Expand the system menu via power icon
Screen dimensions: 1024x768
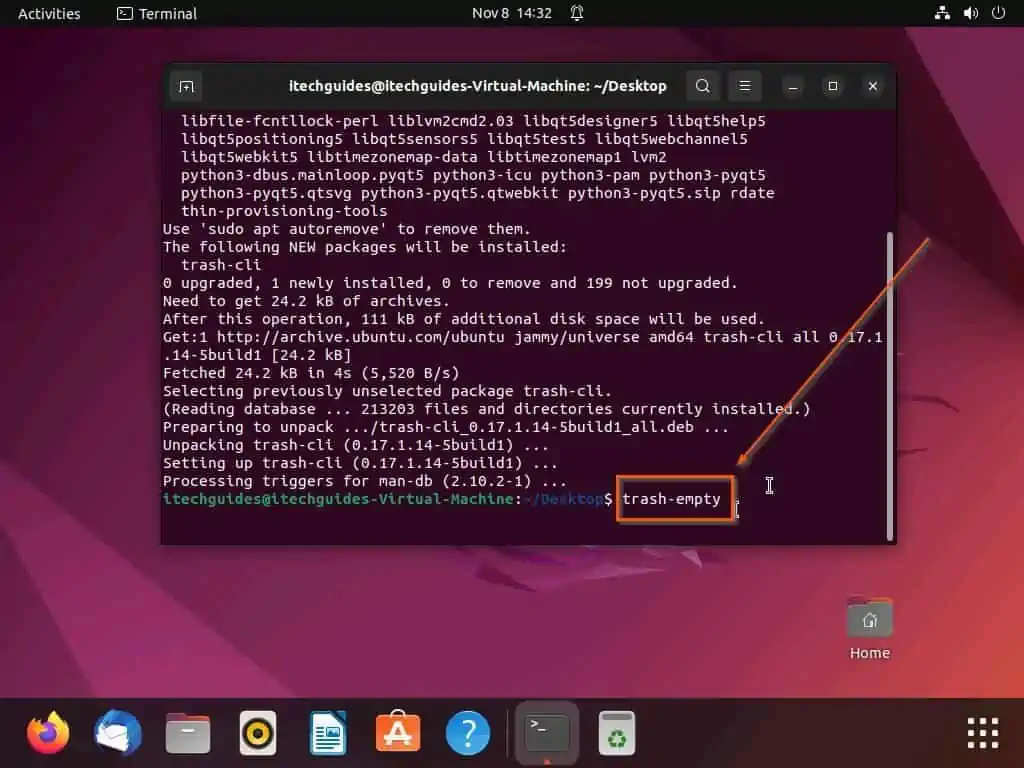998,13
